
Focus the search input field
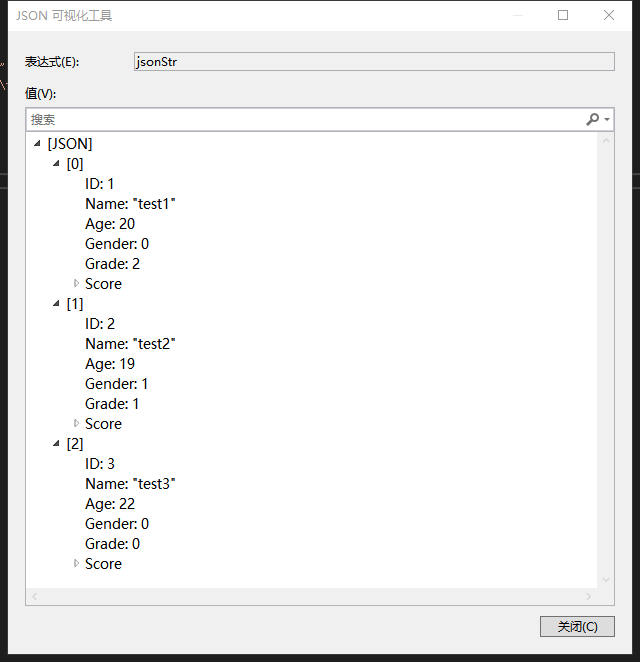306,119
